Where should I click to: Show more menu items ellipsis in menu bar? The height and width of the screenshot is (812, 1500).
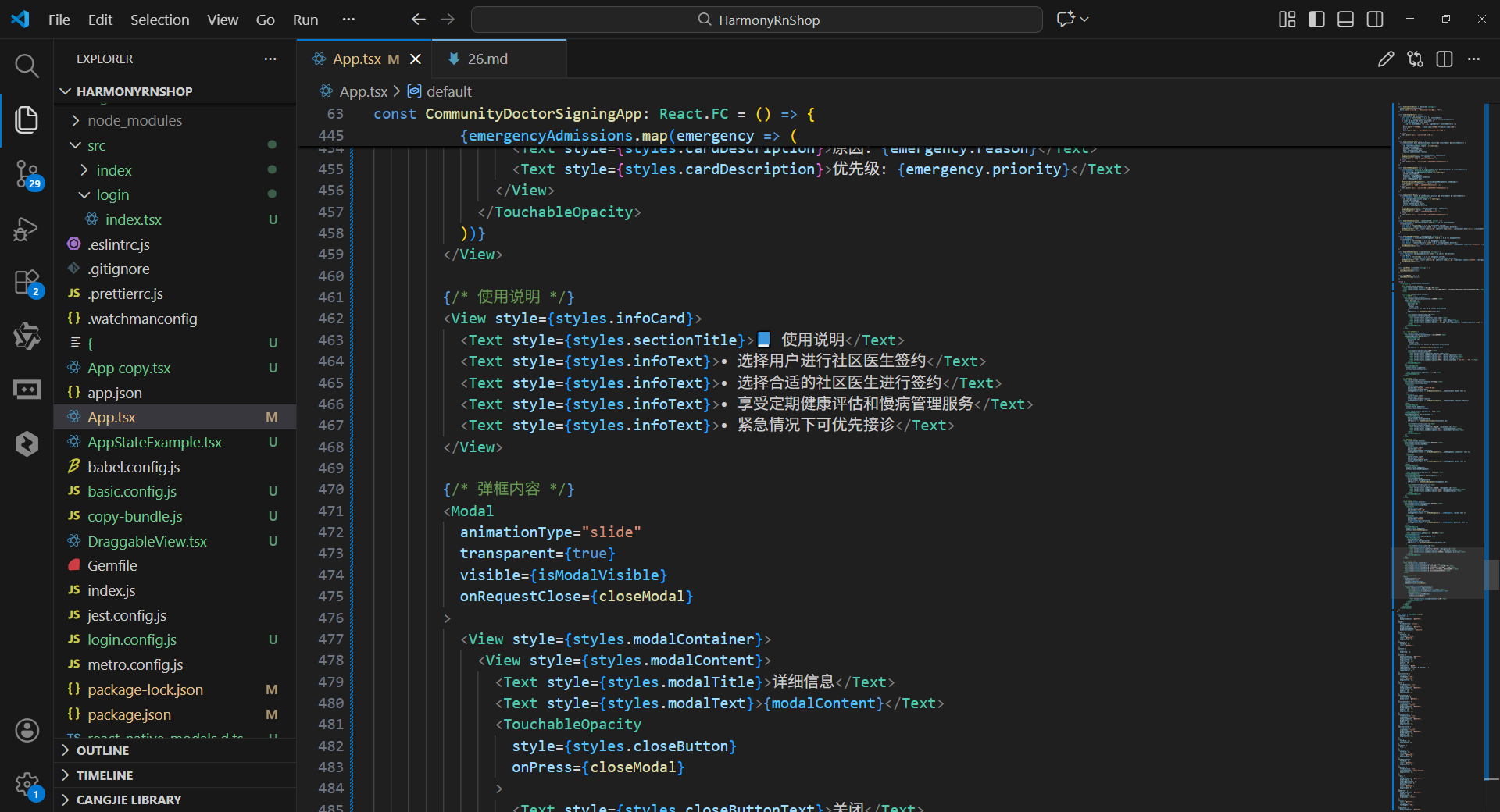coord(348,20)
